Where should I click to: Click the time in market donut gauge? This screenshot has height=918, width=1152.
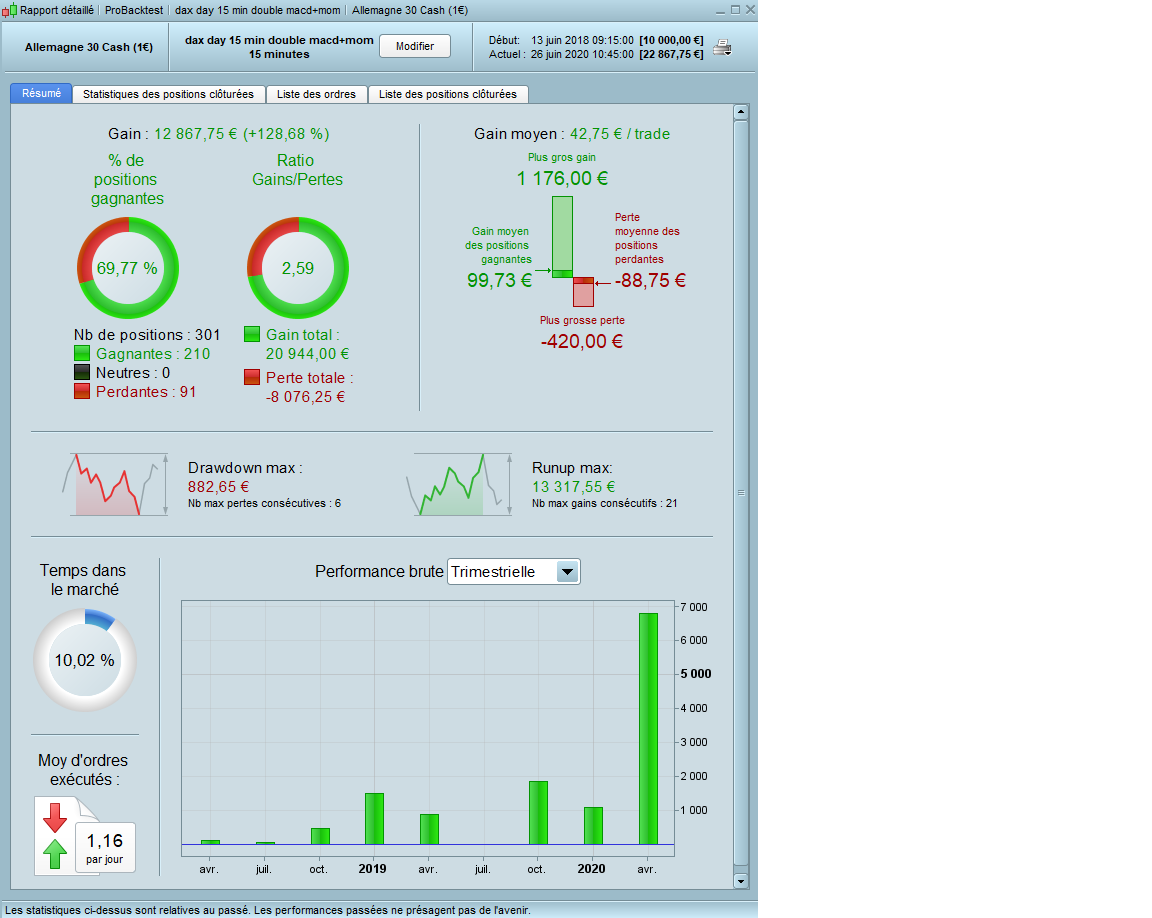coord(85,660)
